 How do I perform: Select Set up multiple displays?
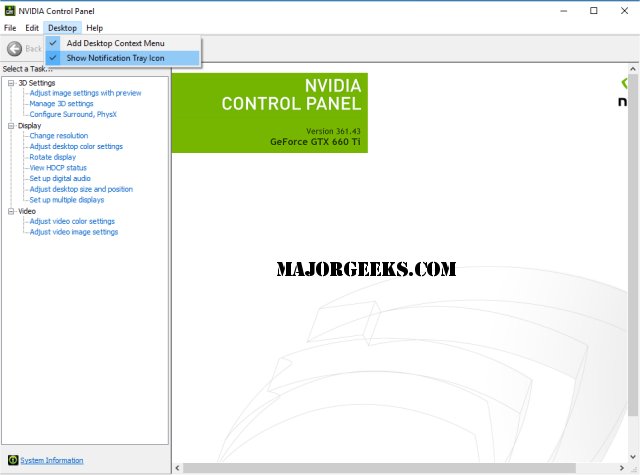[x=67, y=200]
